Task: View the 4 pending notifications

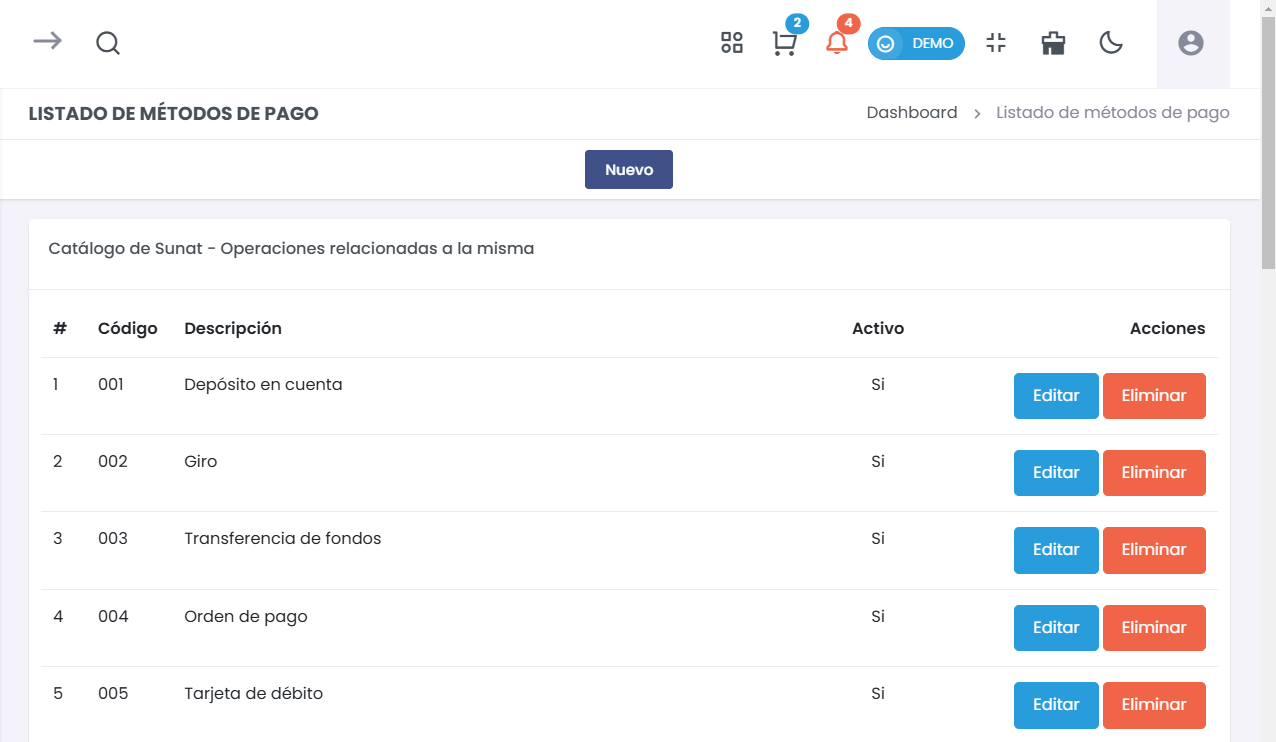Action: [839, 45]
